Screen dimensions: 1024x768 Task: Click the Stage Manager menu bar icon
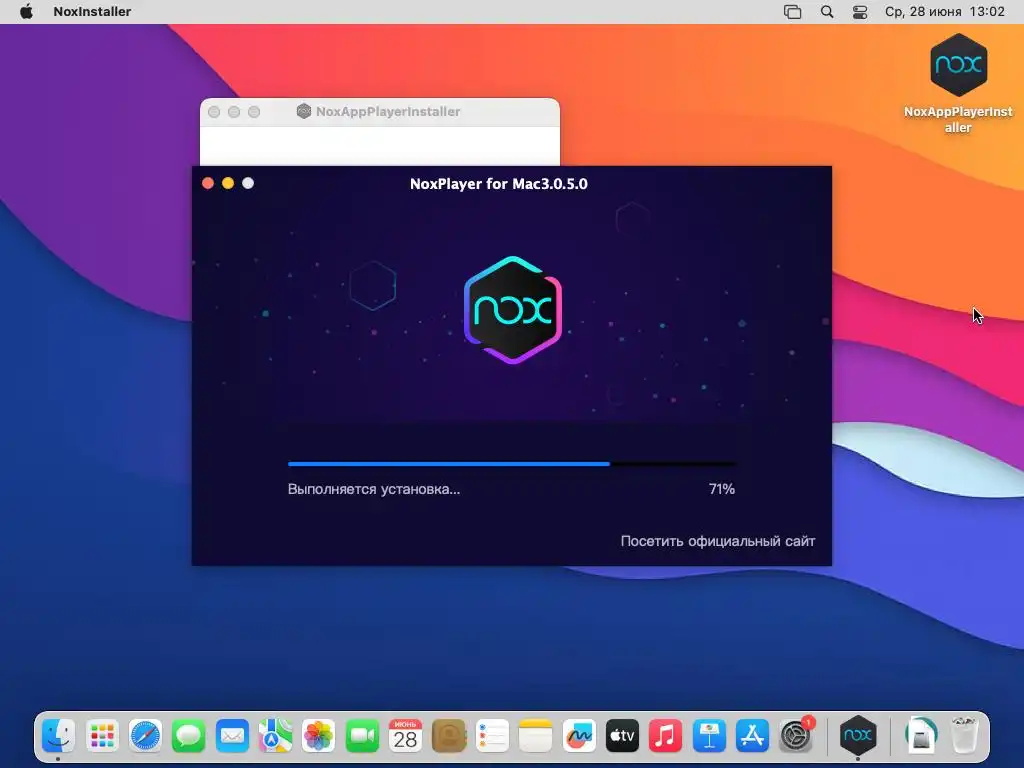792,11
